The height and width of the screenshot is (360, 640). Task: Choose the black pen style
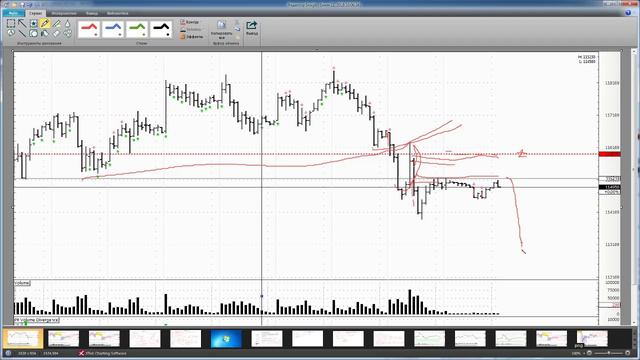tap(161, 29)
